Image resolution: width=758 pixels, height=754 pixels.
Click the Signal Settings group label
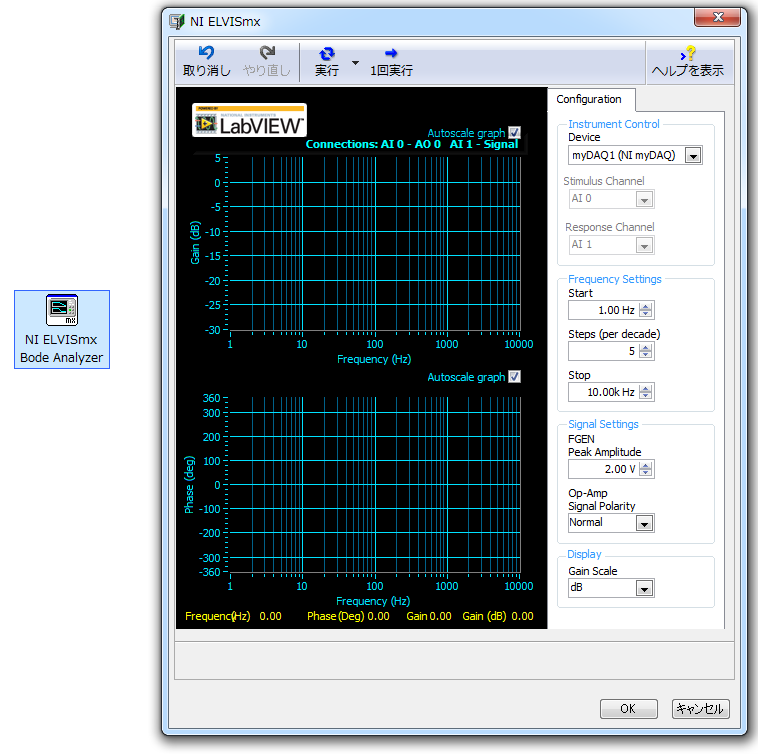603,424
